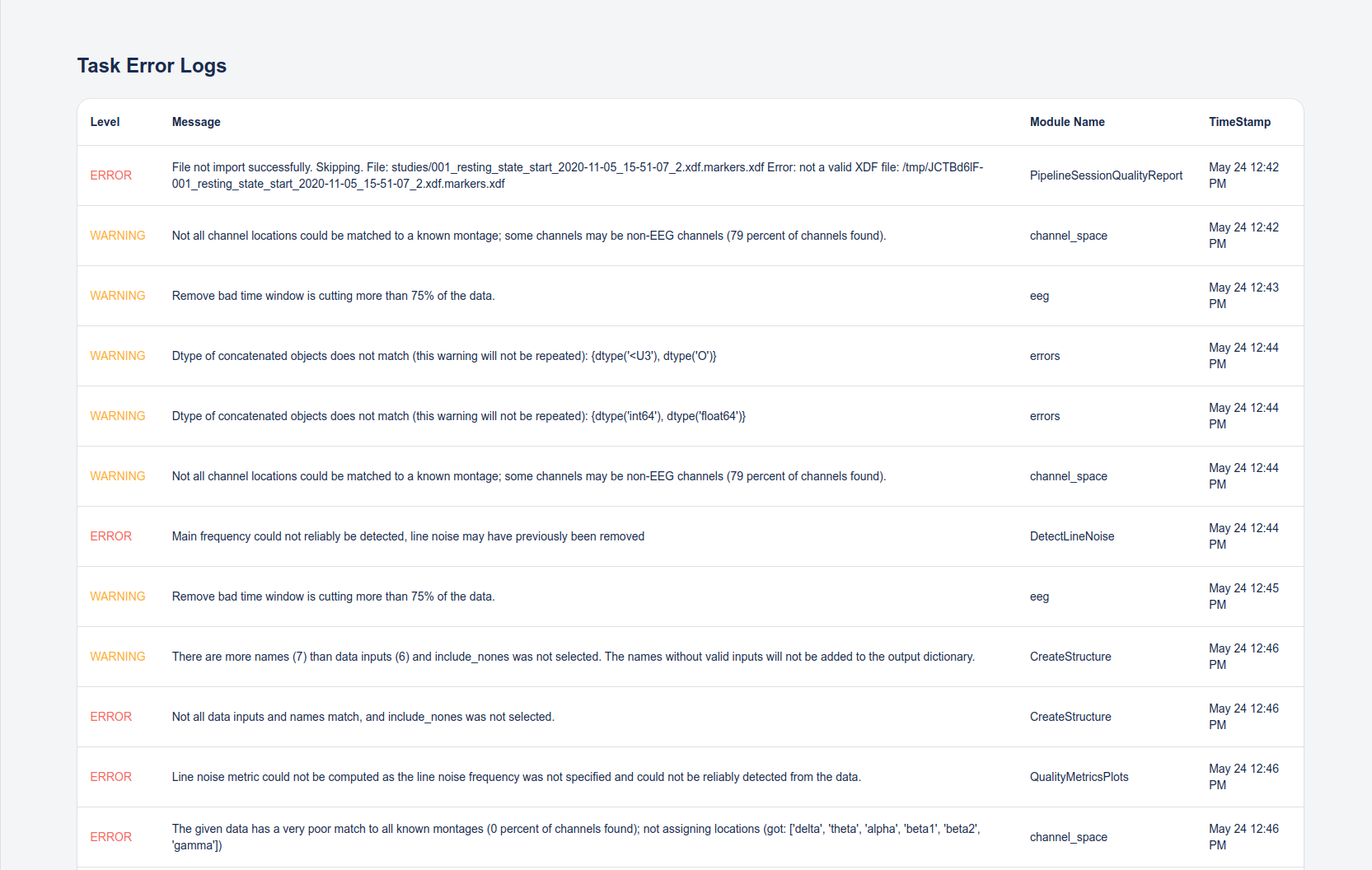1372x870 pixels.
Task: Click the Module Name column header
Action: point(1067,122)
